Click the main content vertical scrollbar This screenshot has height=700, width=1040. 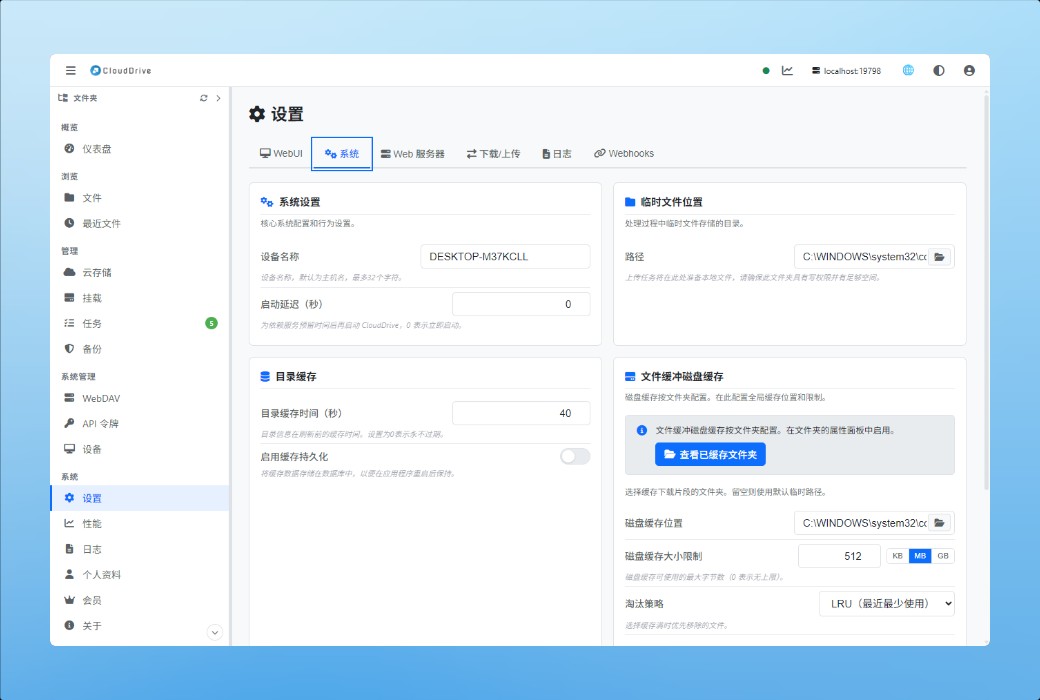[x=986, y=292]
